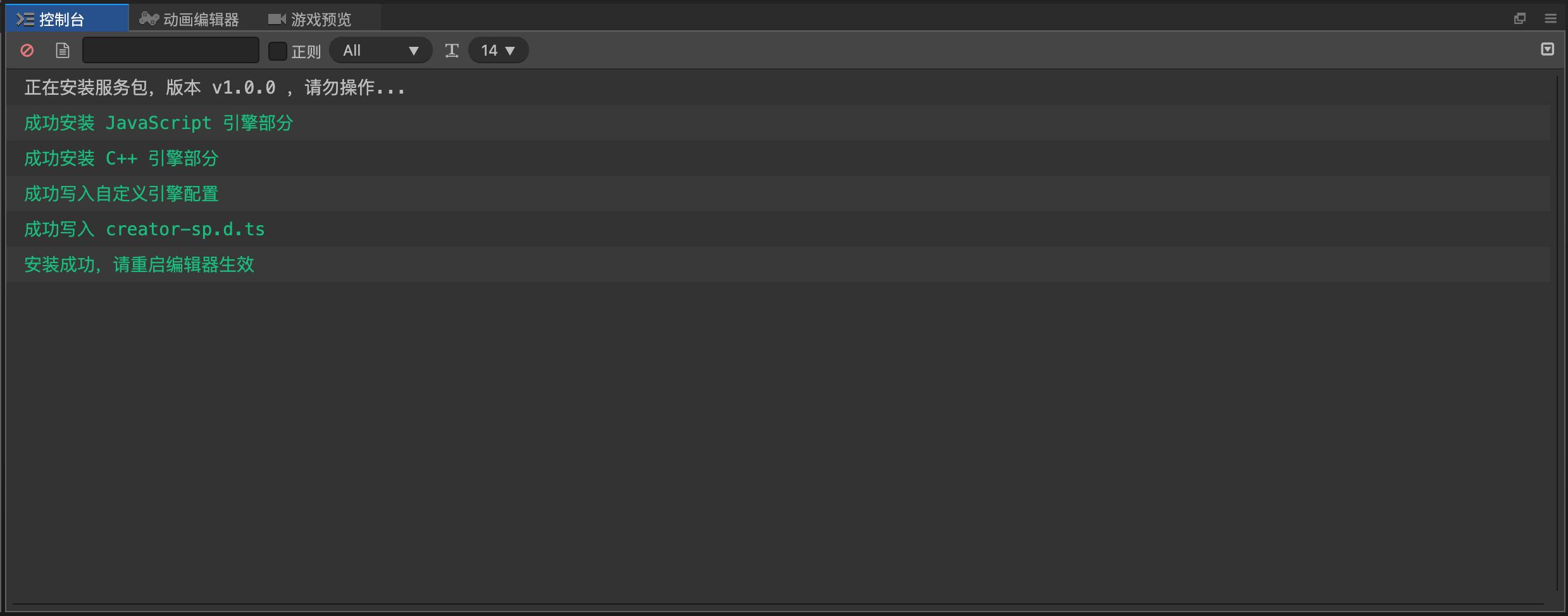Enable the 正则 regex checkbox
This screenshot has height=616, width=1568.
(278, 51)
